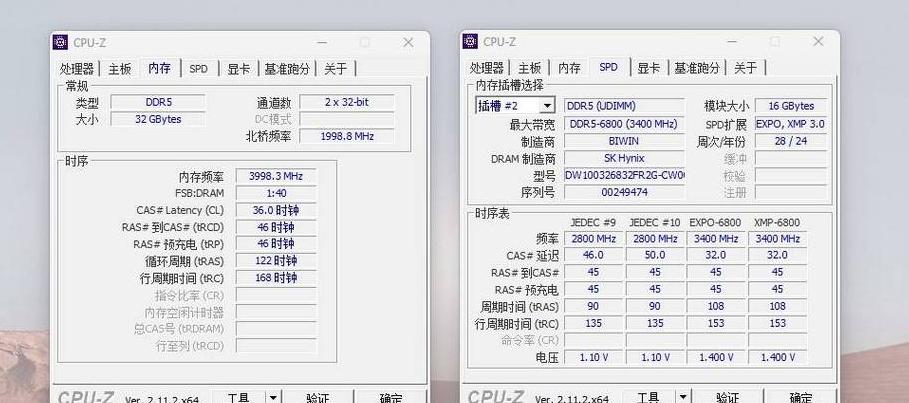Open 基准跑分 tab in left CPU-Z window
The height and width of the screenshot is (403, 909).
[287, 69]
